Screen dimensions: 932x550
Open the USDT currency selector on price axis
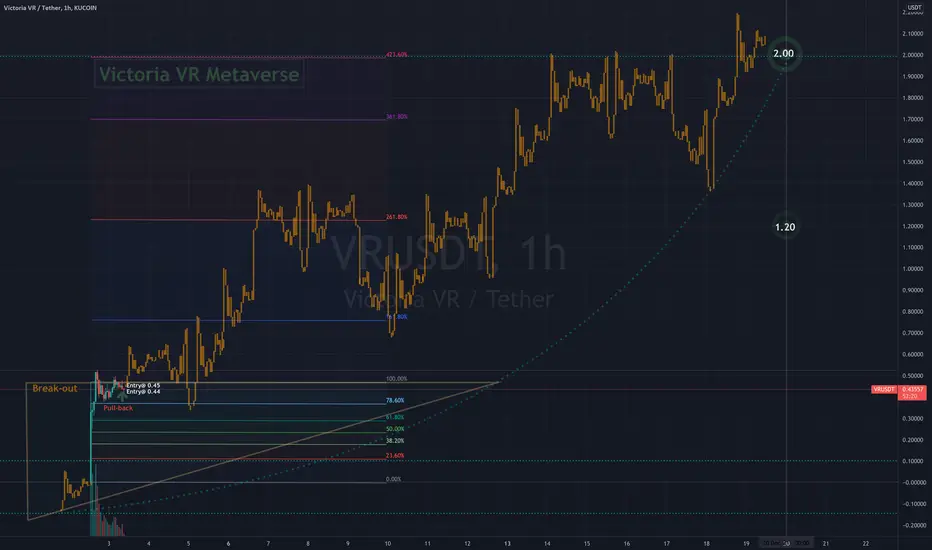click(914, 8)
